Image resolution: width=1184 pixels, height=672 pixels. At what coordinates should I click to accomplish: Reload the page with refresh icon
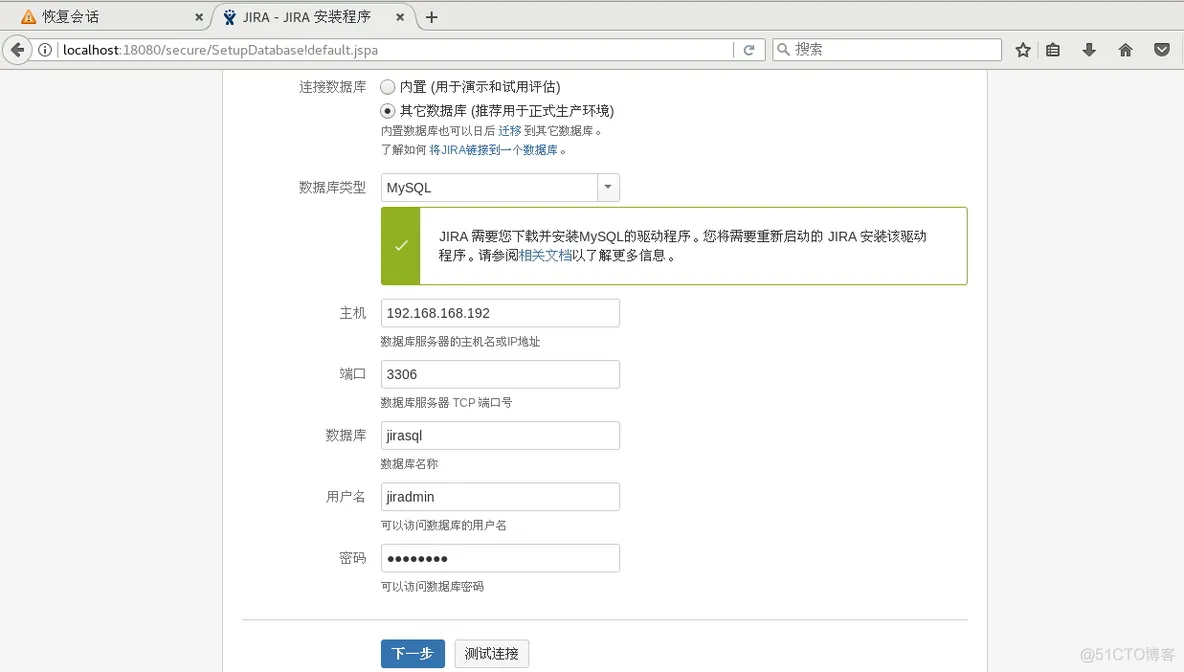click(x=749, y=50)
